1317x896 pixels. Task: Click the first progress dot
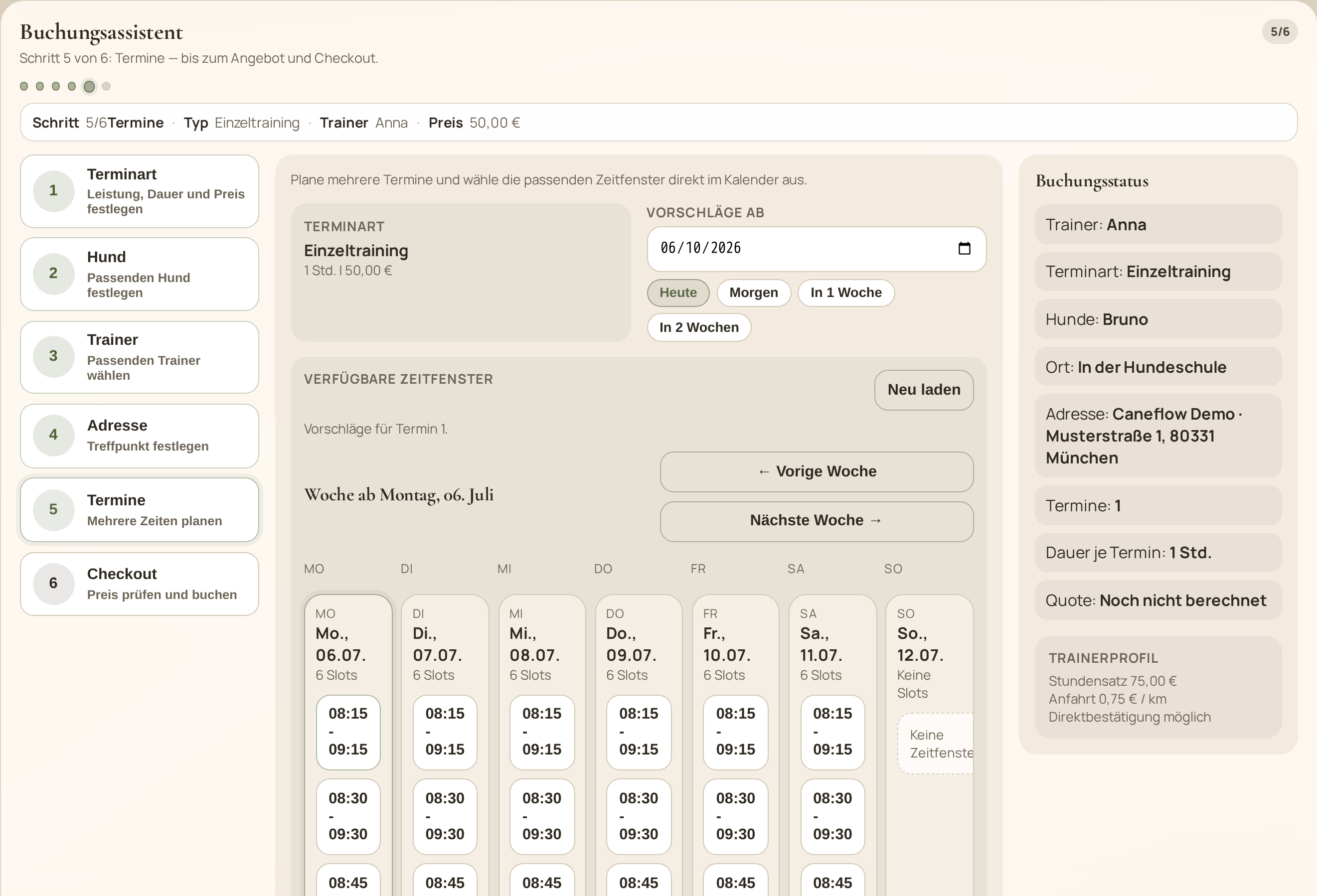(x=24, y=86)
